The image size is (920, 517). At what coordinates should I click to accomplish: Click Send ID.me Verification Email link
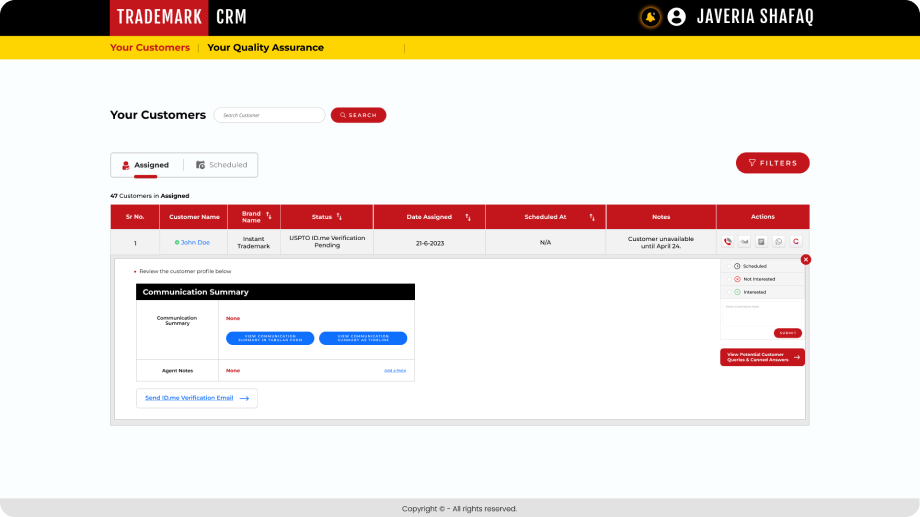(x=196, y=398)
